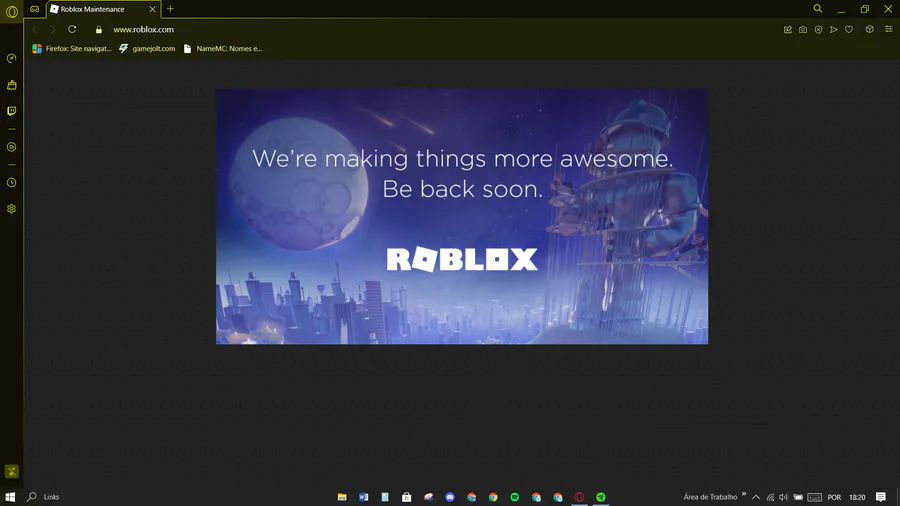The width and height of the screenshot is (900, 506).
Task: Expand Área de Trabalho toolbar chevron
Action: click(x=744, y=494)
